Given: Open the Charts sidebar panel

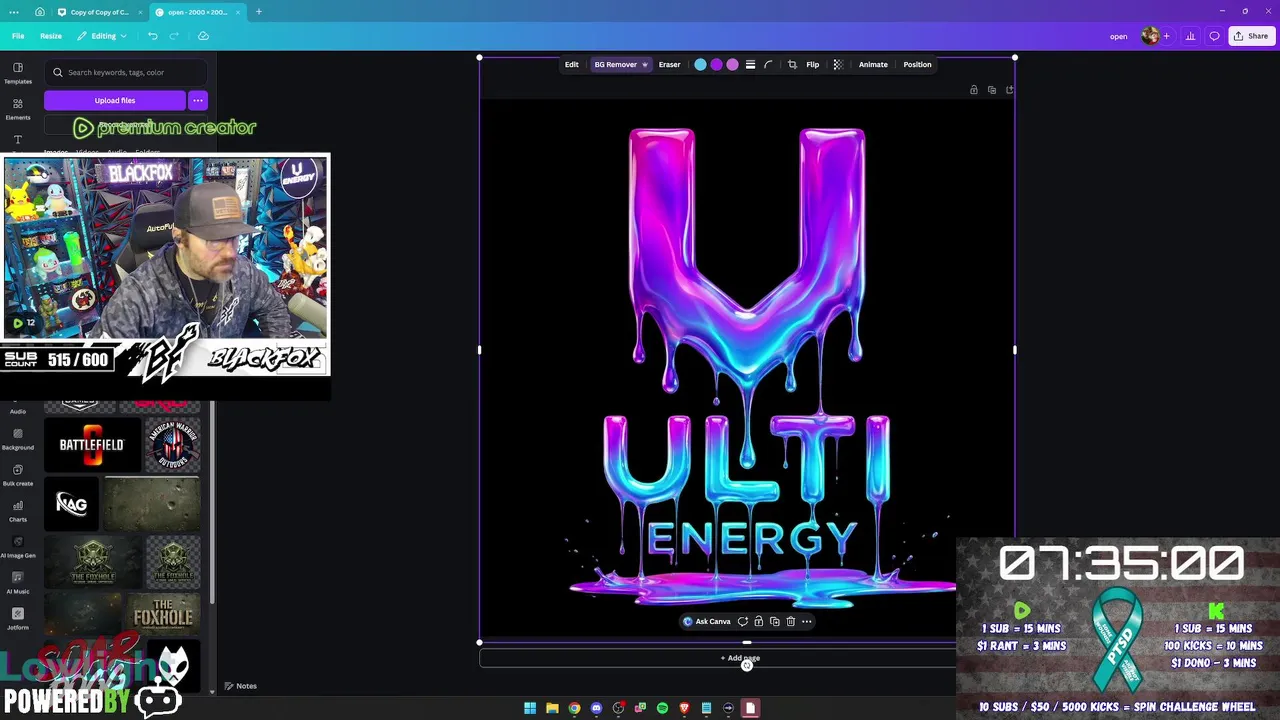Looking at the screenshot, I should [17, 511].
